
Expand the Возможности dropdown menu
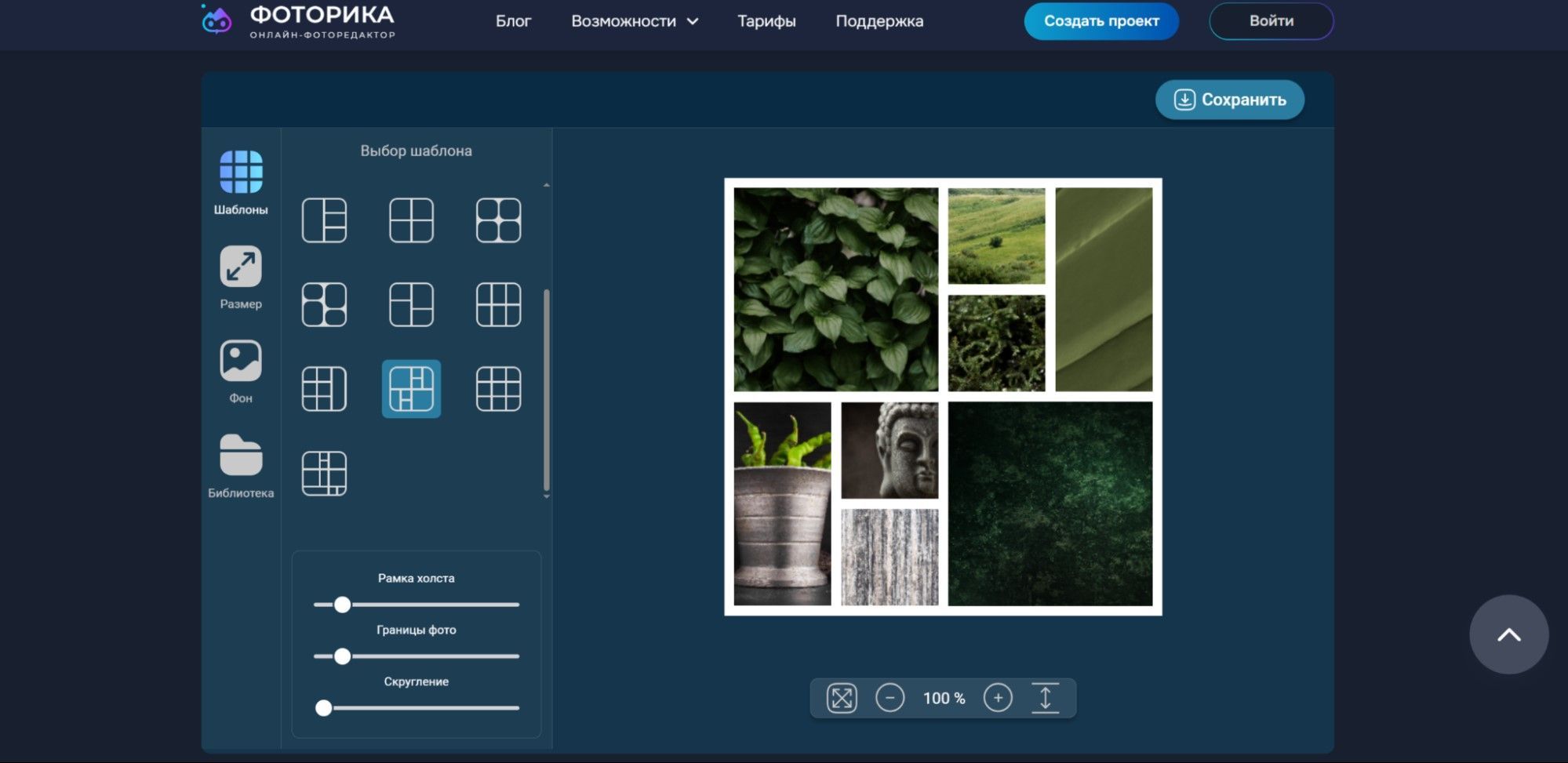[x=634, y=21]
